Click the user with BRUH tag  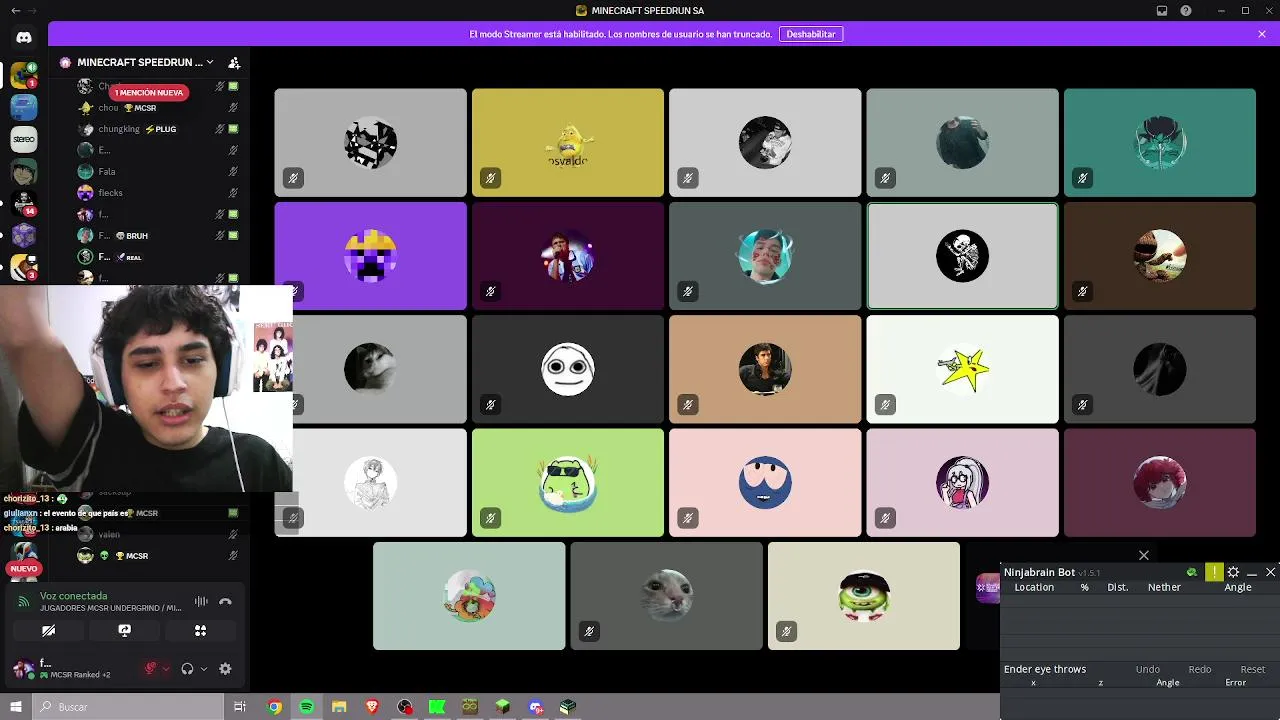point(158,236)
